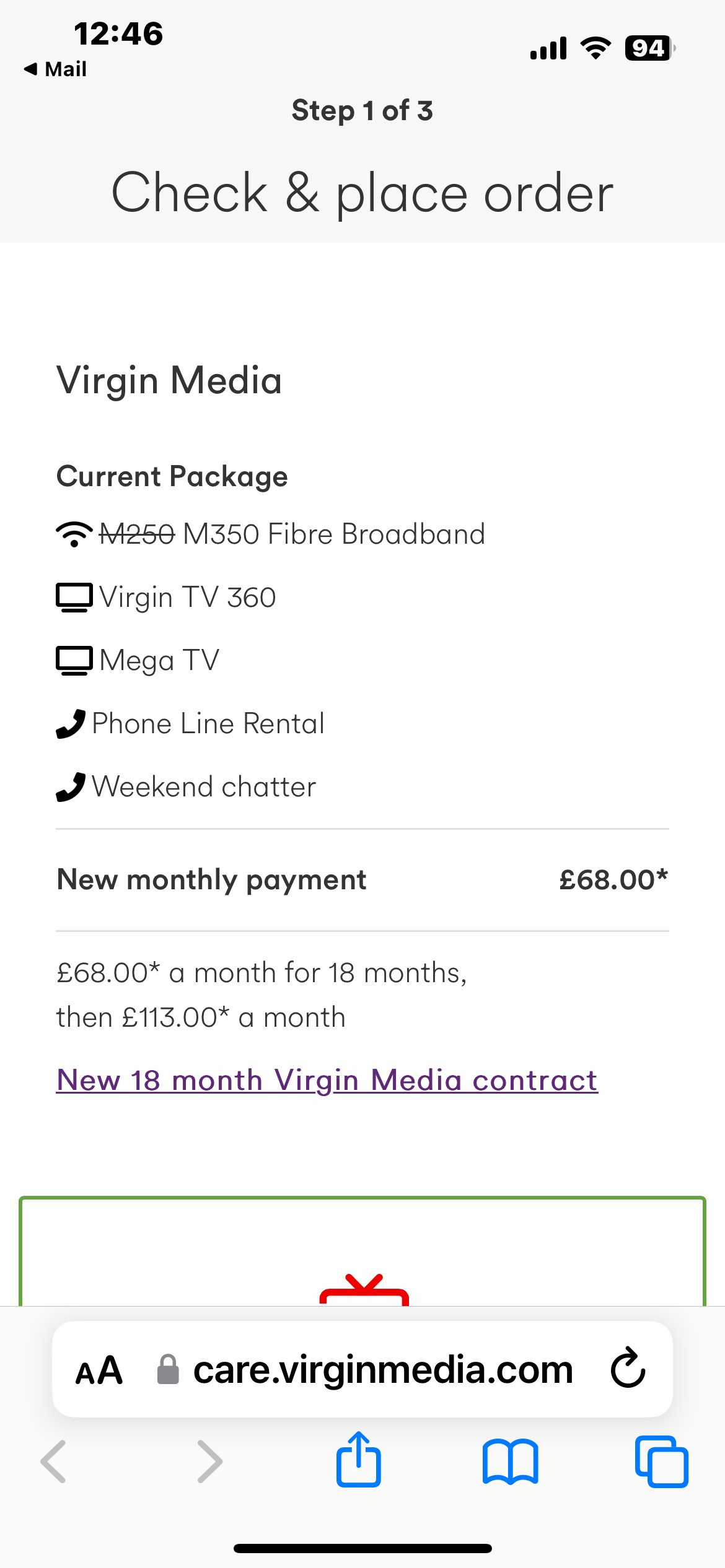The height and width of the screenshot is (1568, 725).
Task: Tap the padlock icon in address bar
Action: point(168,1369)
